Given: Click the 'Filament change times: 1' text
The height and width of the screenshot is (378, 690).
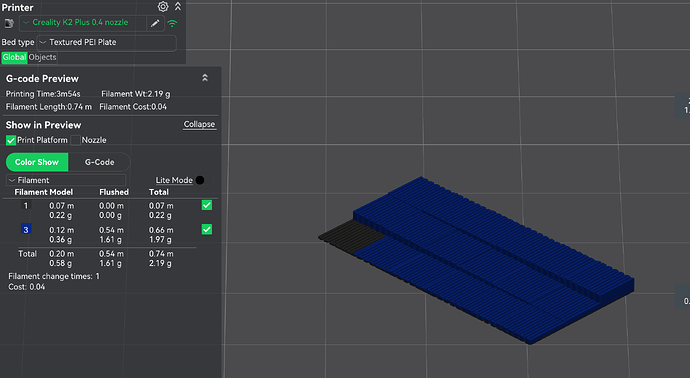Looking at the screenshot, I should (54, 276).
